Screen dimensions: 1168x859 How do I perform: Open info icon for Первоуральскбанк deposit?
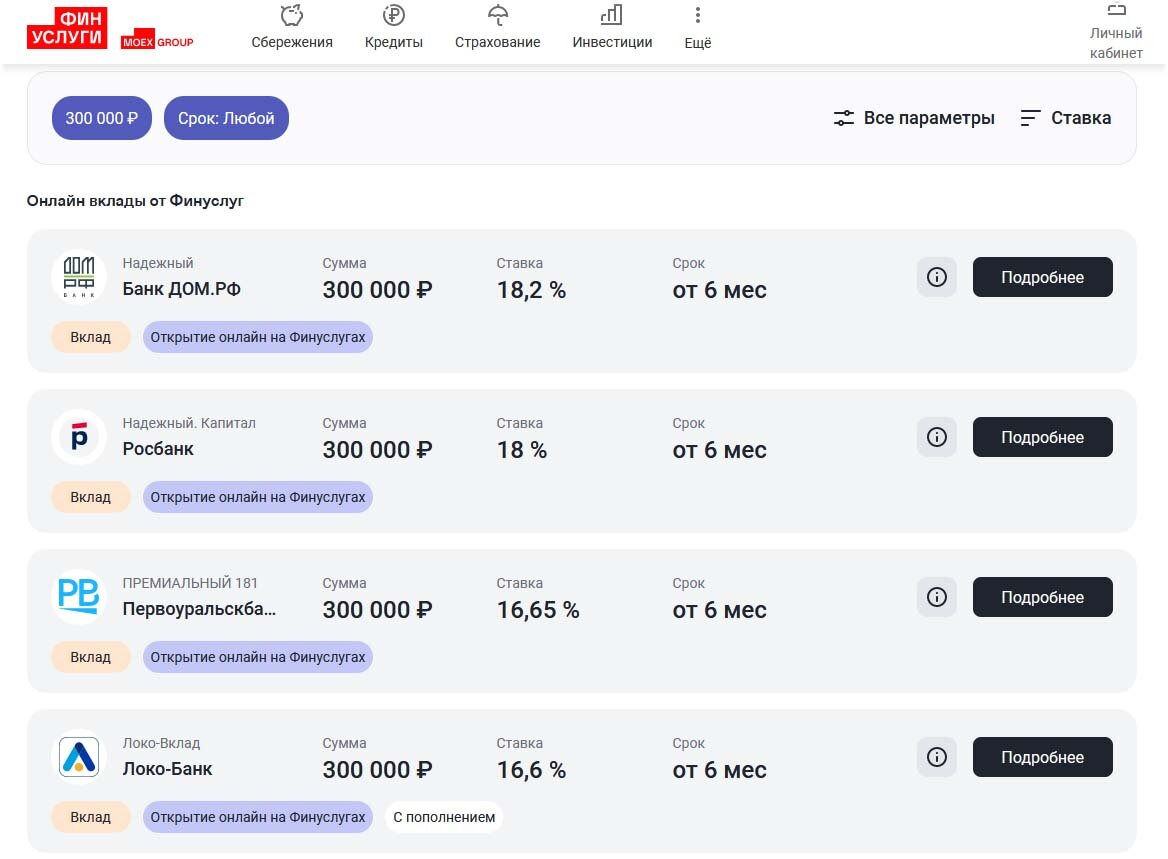click(936, 597)
